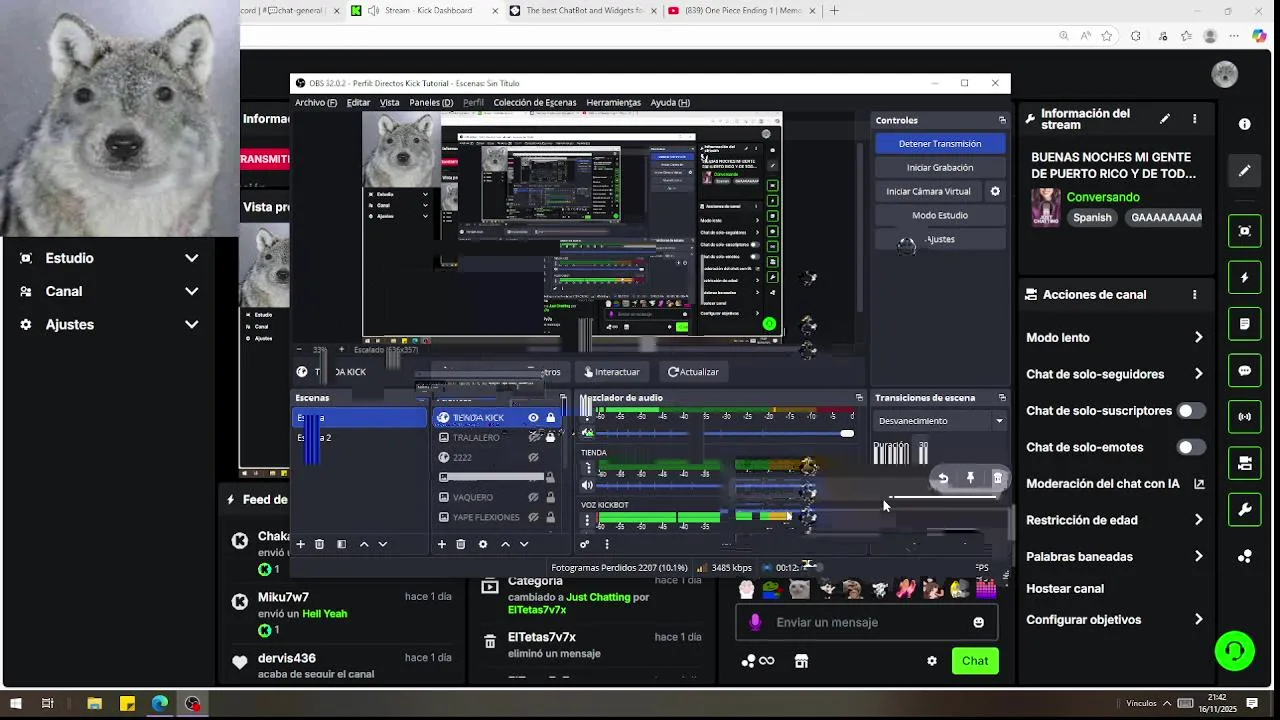The image size is (1280, 720).
Task: Click Iniciar Cámara Virtual button
Action: (x=928, y=192)
